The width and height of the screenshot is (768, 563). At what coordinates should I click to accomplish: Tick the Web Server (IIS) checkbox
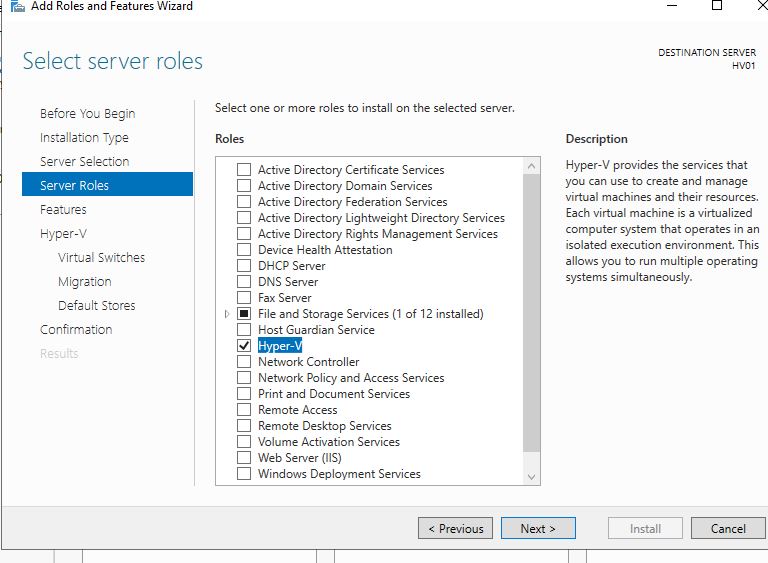pos(244,458)
